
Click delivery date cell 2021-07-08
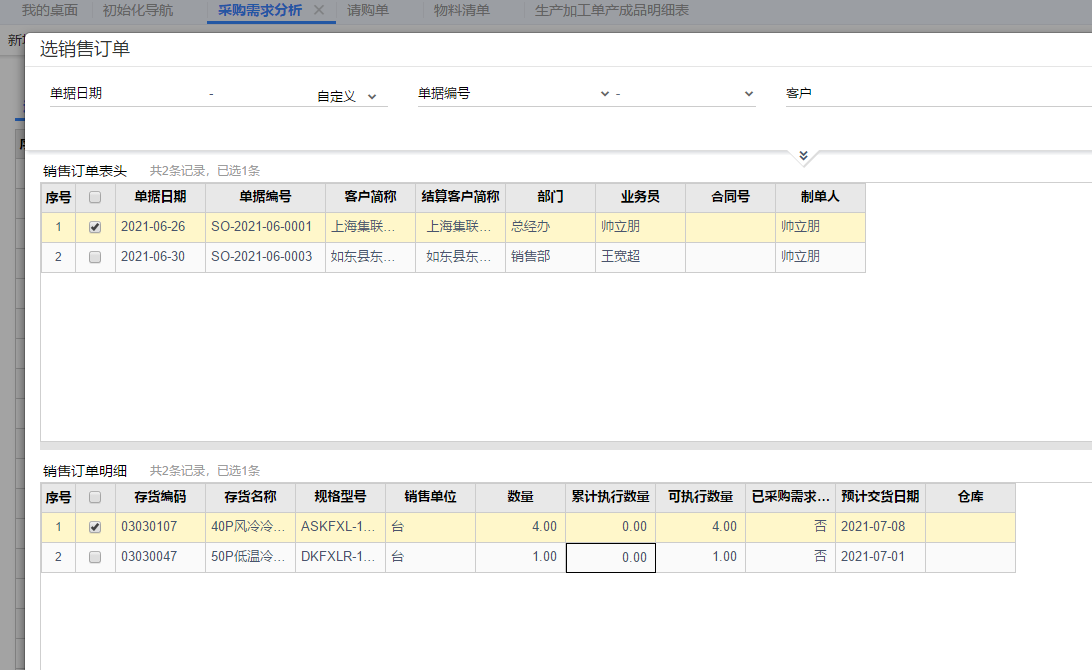[880, 527]
